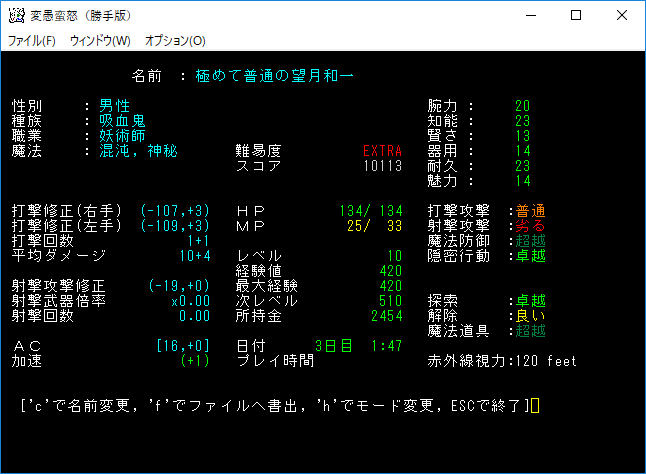Click the class value 妖術師
Viewport: 646px width, 474px height.
point(119,136)
